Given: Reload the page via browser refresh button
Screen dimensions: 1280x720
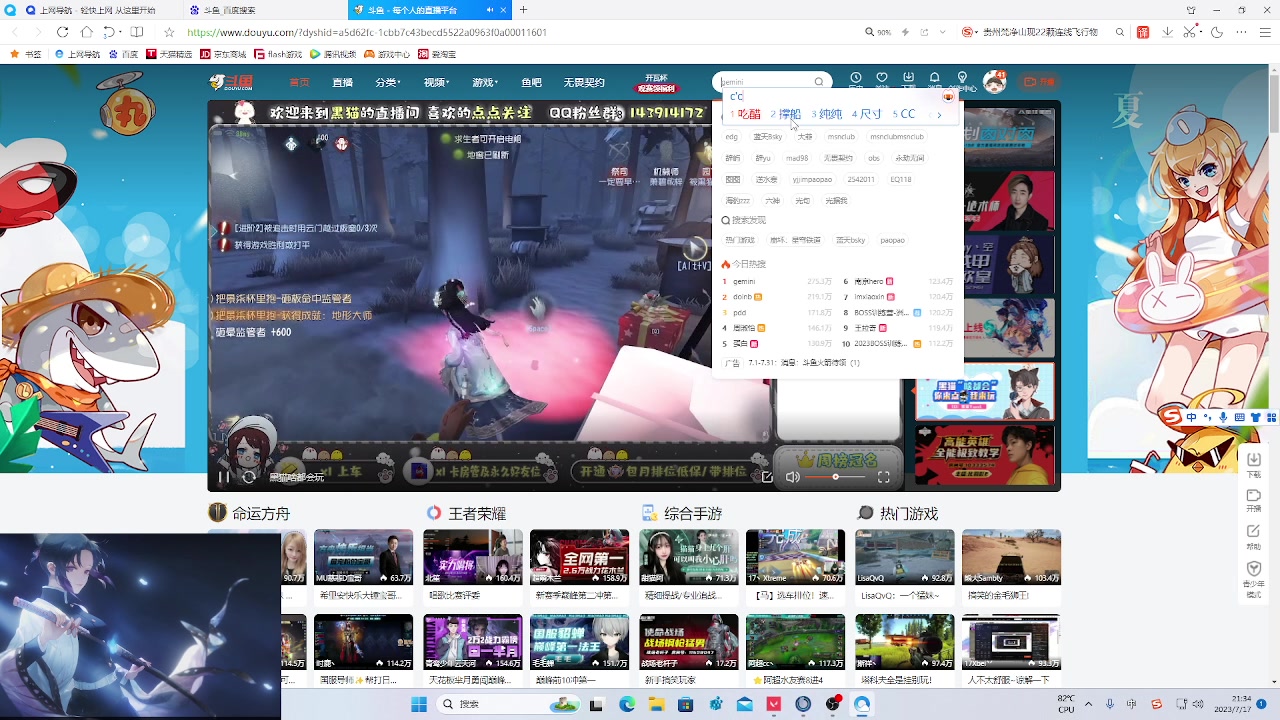Looking at the screenshot, I should 62,32.
